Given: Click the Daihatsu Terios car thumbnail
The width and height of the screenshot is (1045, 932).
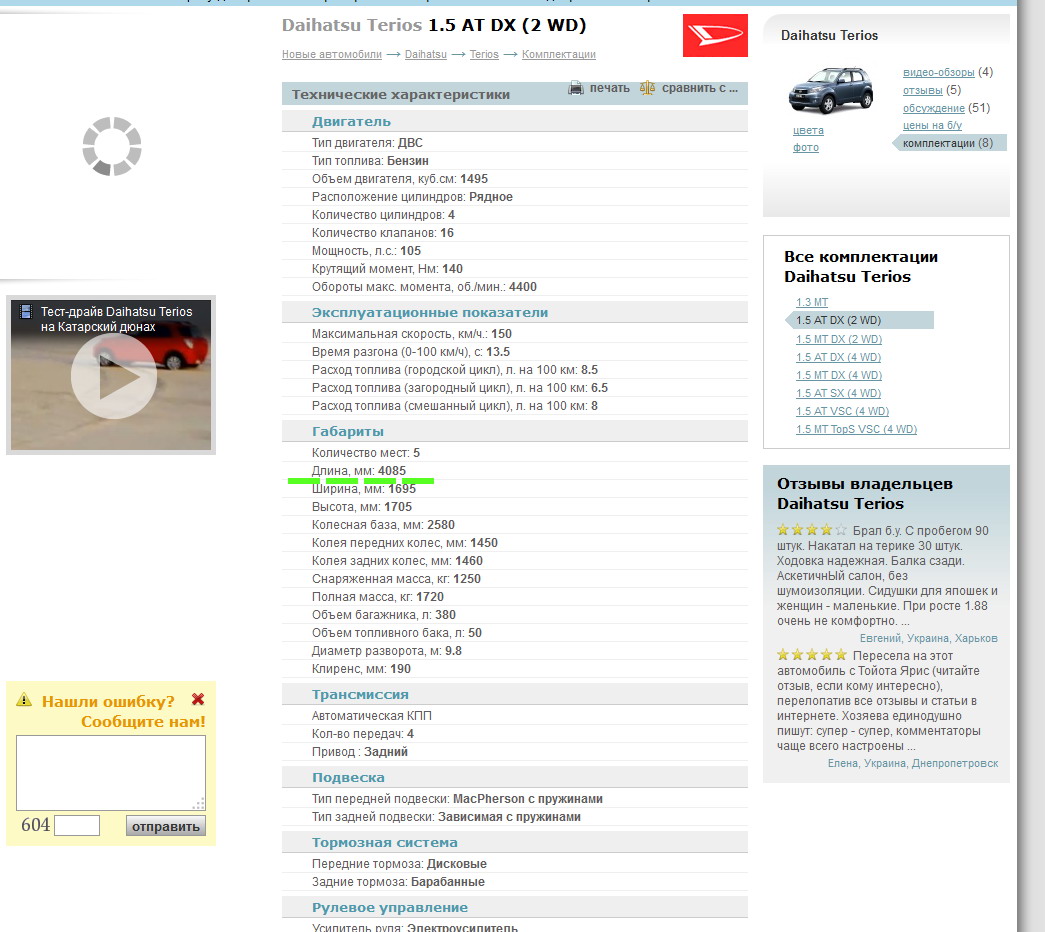Looking at the screenshot, I should click(x=830, y=92).
